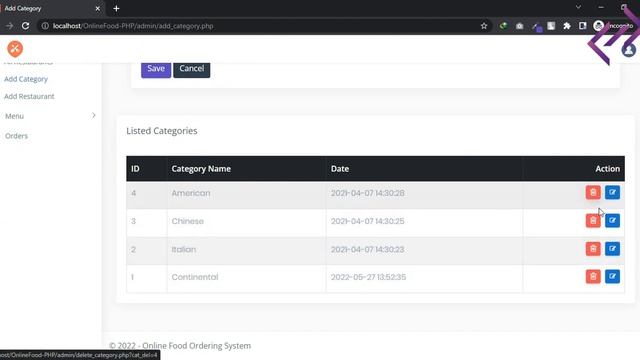This screenshot has height=360, width=640.
Task: Delete the Italian category
Action: pyautogui.click(x=593, y=249)
